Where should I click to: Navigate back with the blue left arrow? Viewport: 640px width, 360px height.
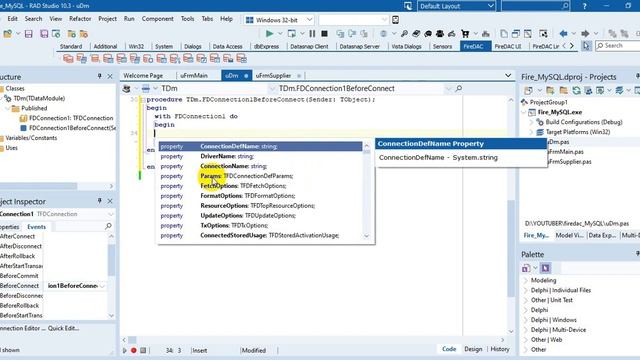click(564, 34)
